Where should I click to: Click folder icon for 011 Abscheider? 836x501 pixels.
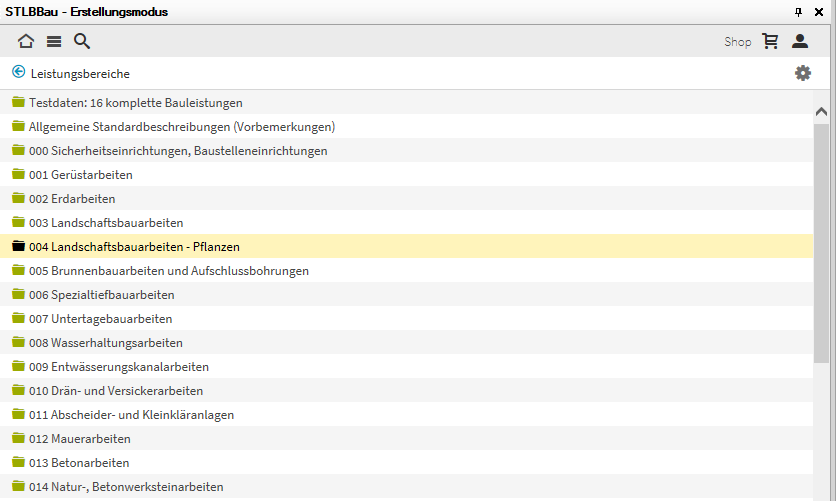point(19,413)
